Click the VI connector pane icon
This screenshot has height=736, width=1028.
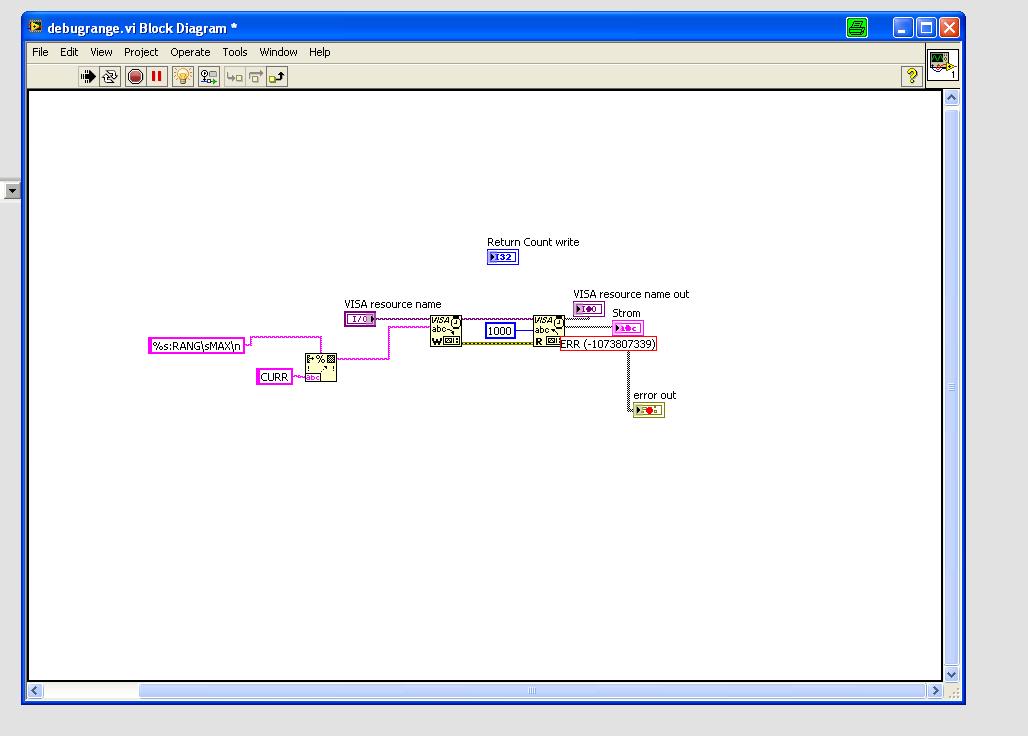pyautogui.click(x=943, y=65)
